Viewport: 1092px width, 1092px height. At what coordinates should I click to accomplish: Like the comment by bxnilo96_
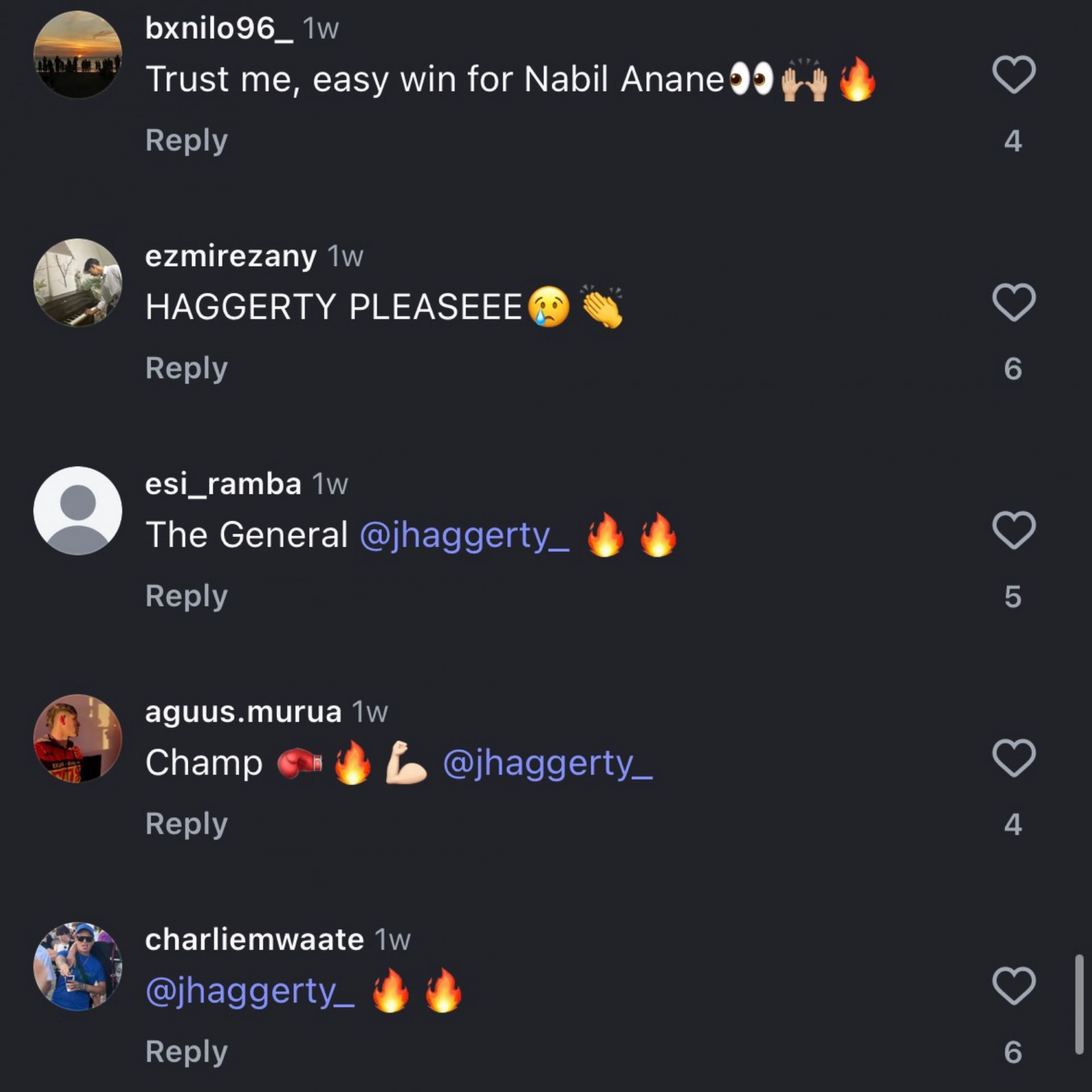[x=1014, y=75]
